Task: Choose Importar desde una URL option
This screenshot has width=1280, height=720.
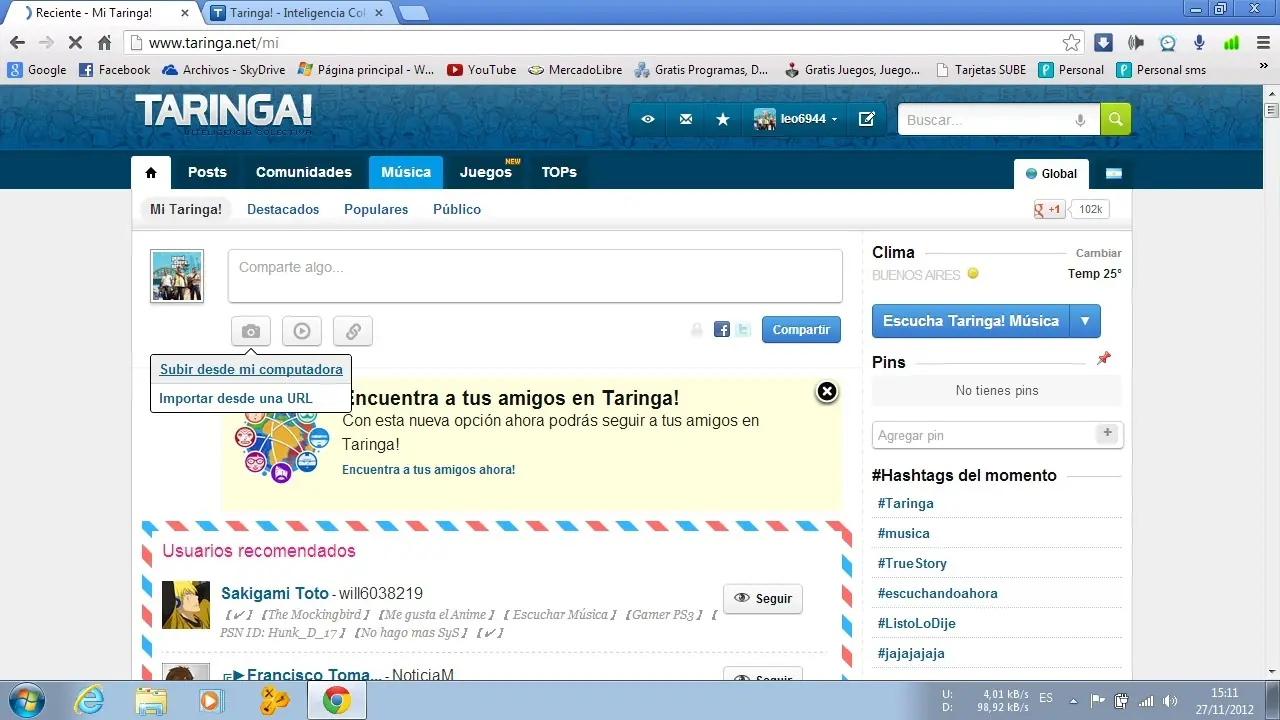Action: pos(236,398)
